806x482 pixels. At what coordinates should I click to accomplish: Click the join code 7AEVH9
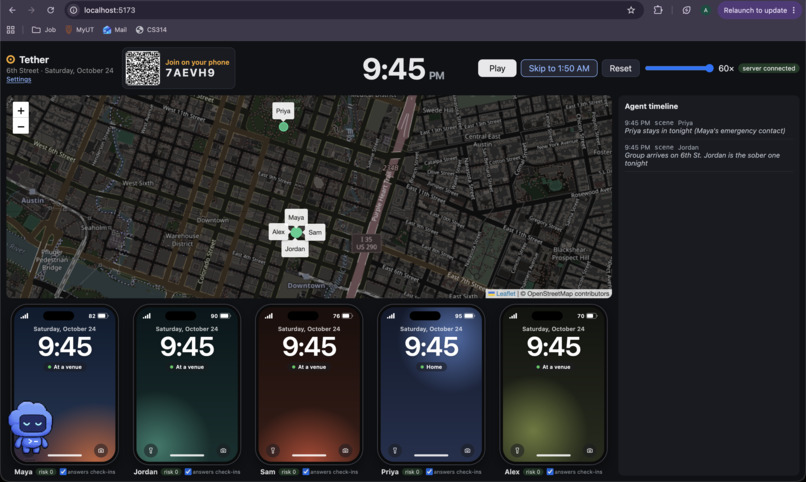click(x=190, y=73)
